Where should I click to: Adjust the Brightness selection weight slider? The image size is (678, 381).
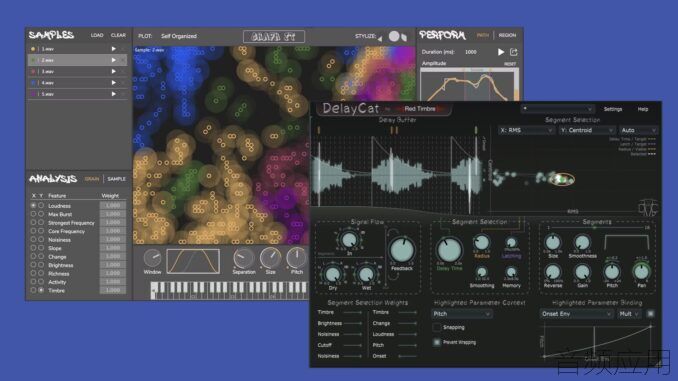352,323
